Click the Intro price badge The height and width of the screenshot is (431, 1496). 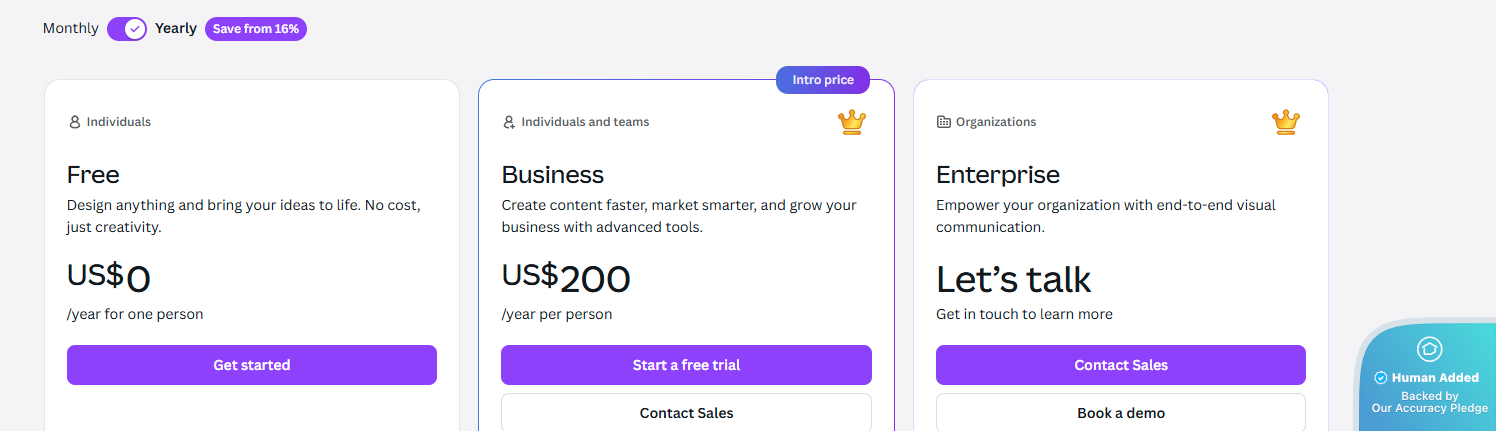[823, 80]
